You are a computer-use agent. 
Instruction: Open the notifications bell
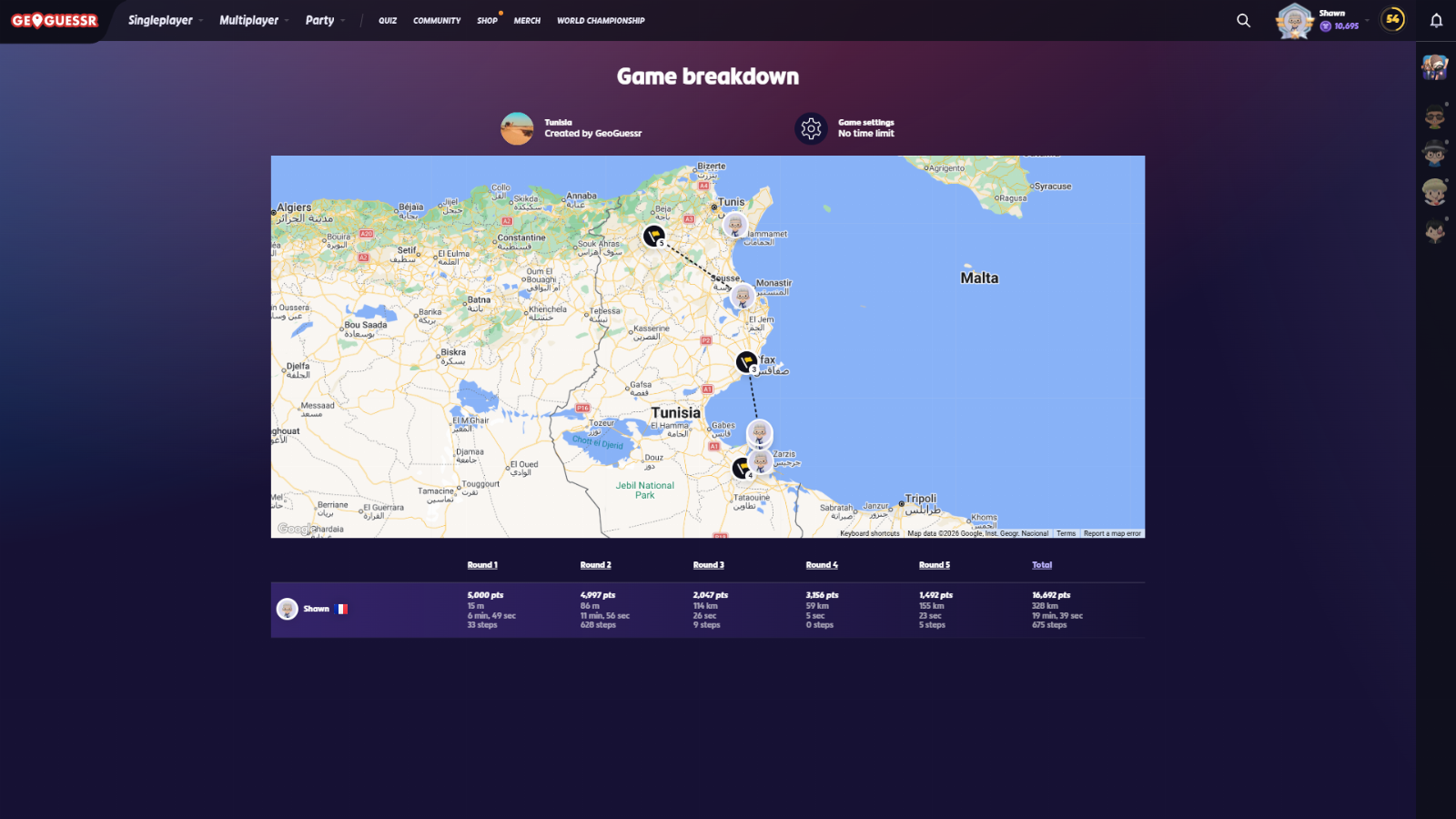pos(1436,20)
